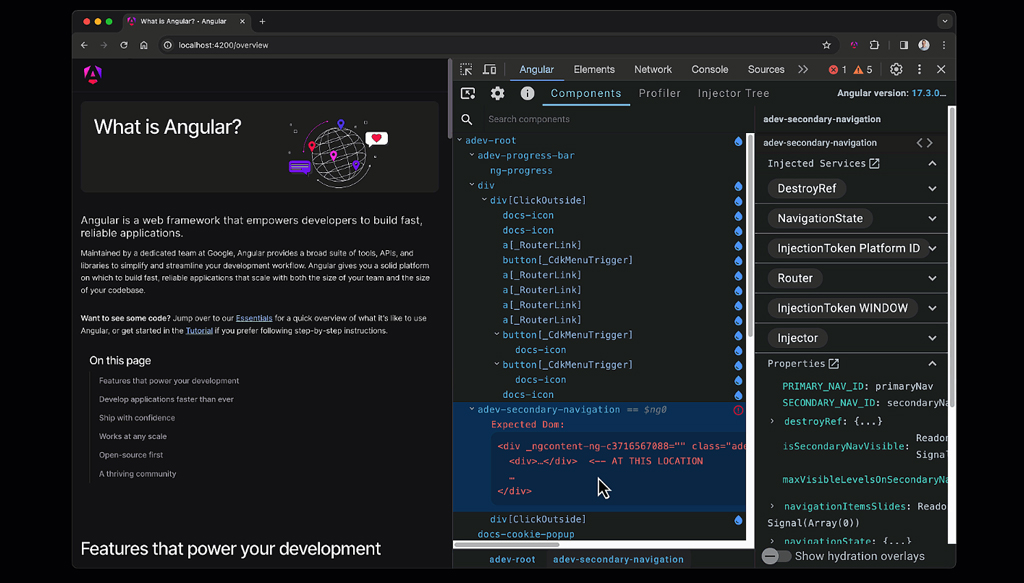Click the Angular extension icon in browser toolbar
The width and height of the screenshot is (1024, 583).
854,45
